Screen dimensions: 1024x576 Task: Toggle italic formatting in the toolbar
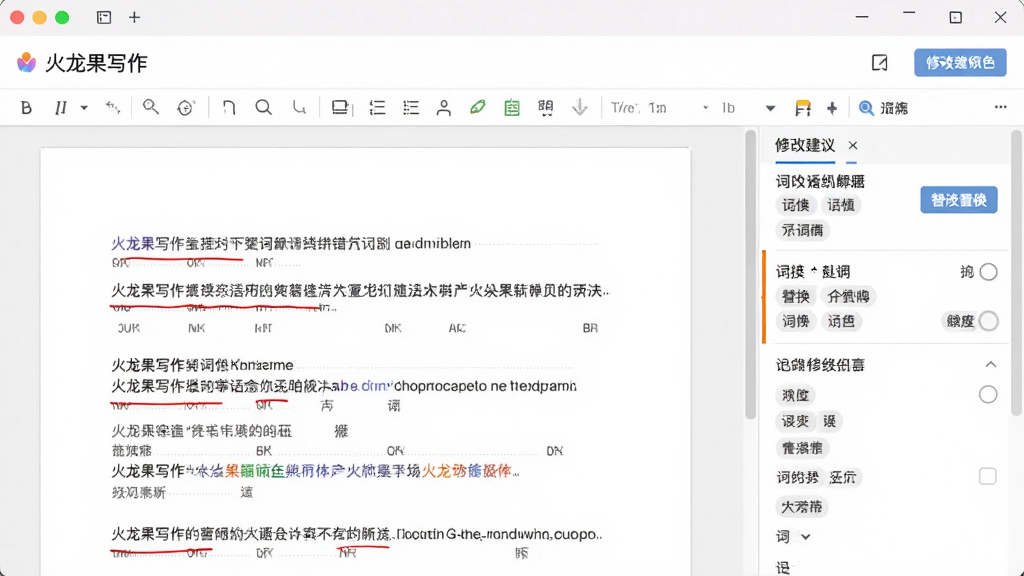[x=61, y=108]
